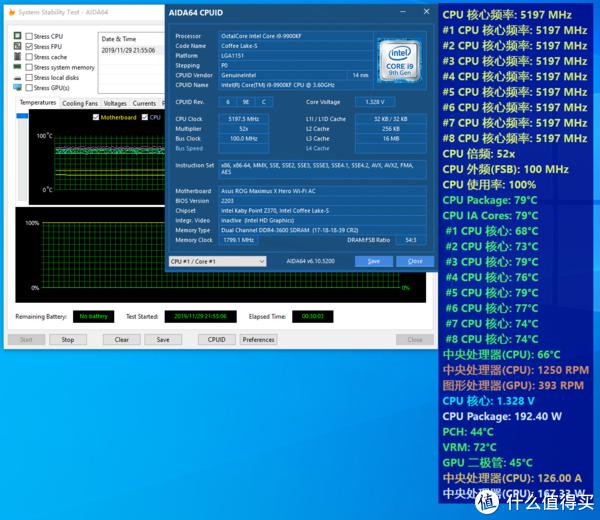Screen dimensions: 600x520
Task: Uncheck the Stress FPU checkbox
Action: [x=29, y=47]
